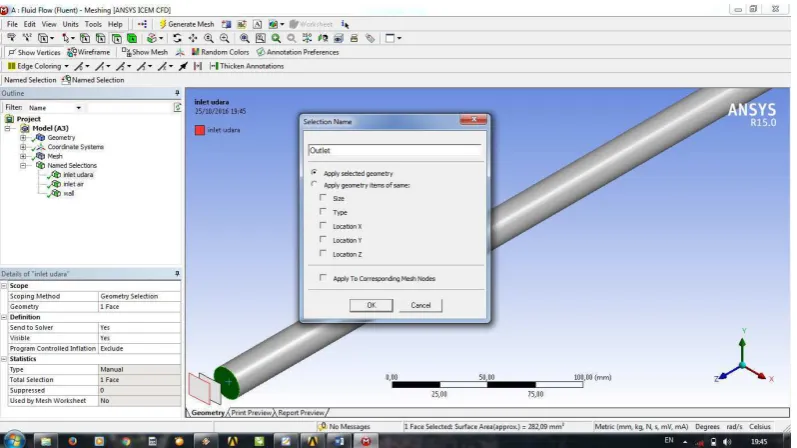Check the Type checkbox
Image resolution: width=797 pixels, height=448 pixels.
pyautogui.click(x=323, y=212)
